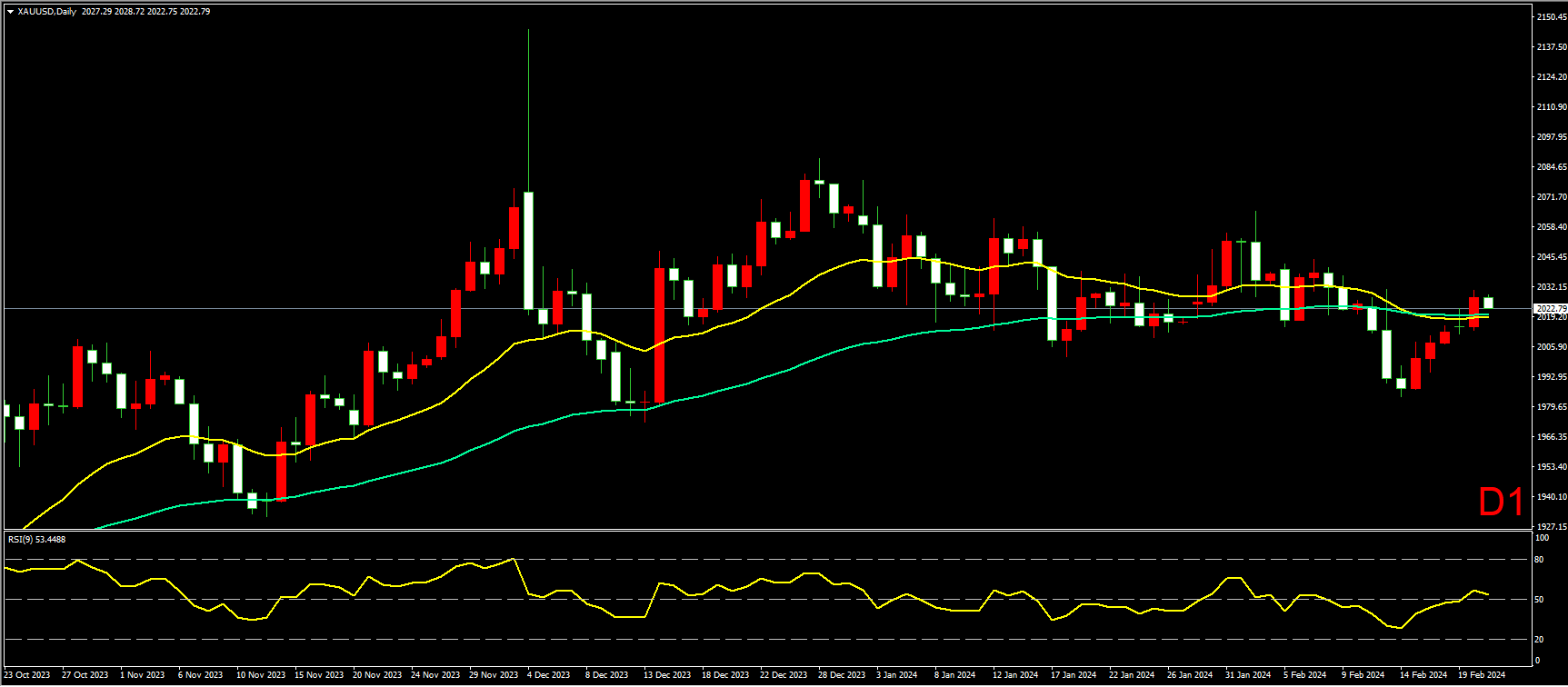The width and height of the screenshot is (1568, 687).
Task: Click the 2110.90 price axis label
Action: point(1552,107)
